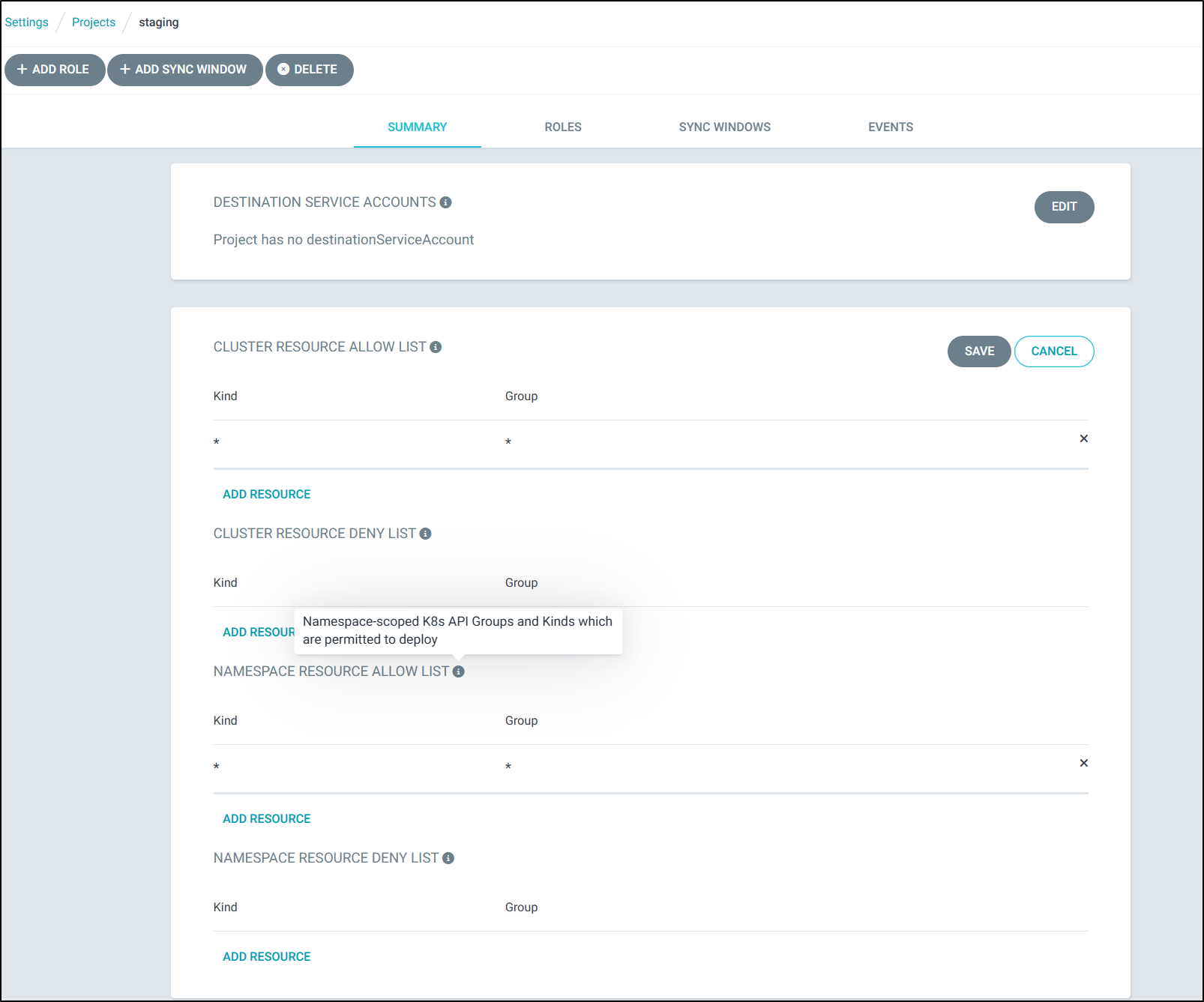This screenshot has width=1204, height=1002.
Task: Delete the staging project
Action: tap(309, 70)
